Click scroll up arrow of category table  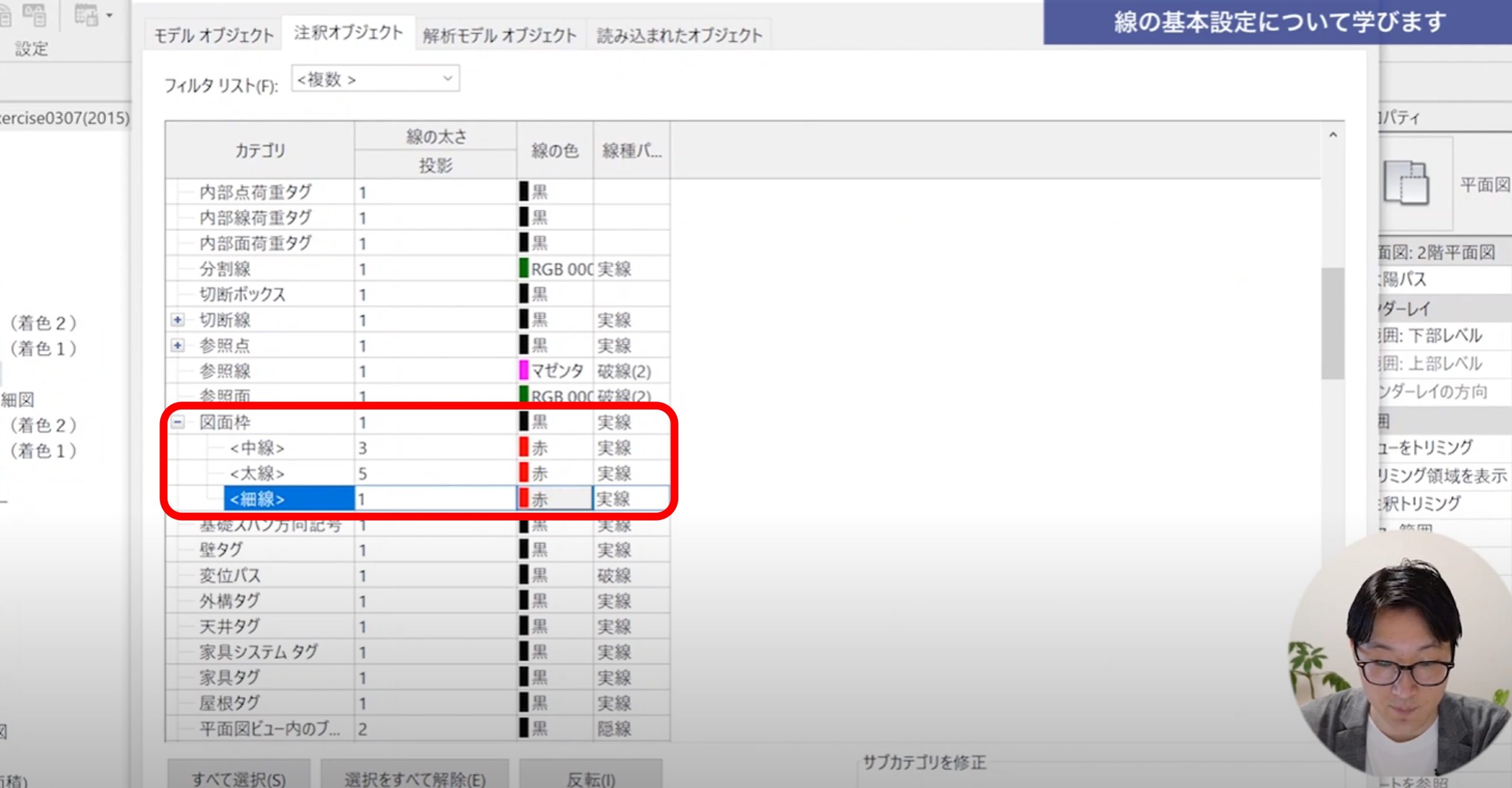pyautogui.click(x=1333, y=135)
